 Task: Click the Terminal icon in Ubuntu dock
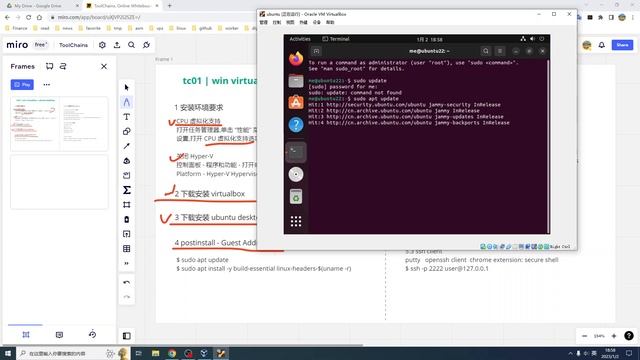tap(296, 152)
